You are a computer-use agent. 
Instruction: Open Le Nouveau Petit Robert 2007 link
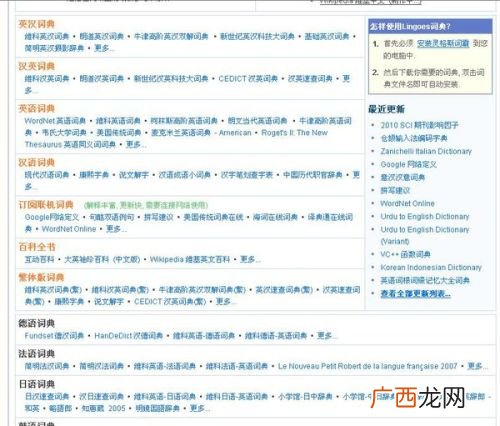pos(368,366)
